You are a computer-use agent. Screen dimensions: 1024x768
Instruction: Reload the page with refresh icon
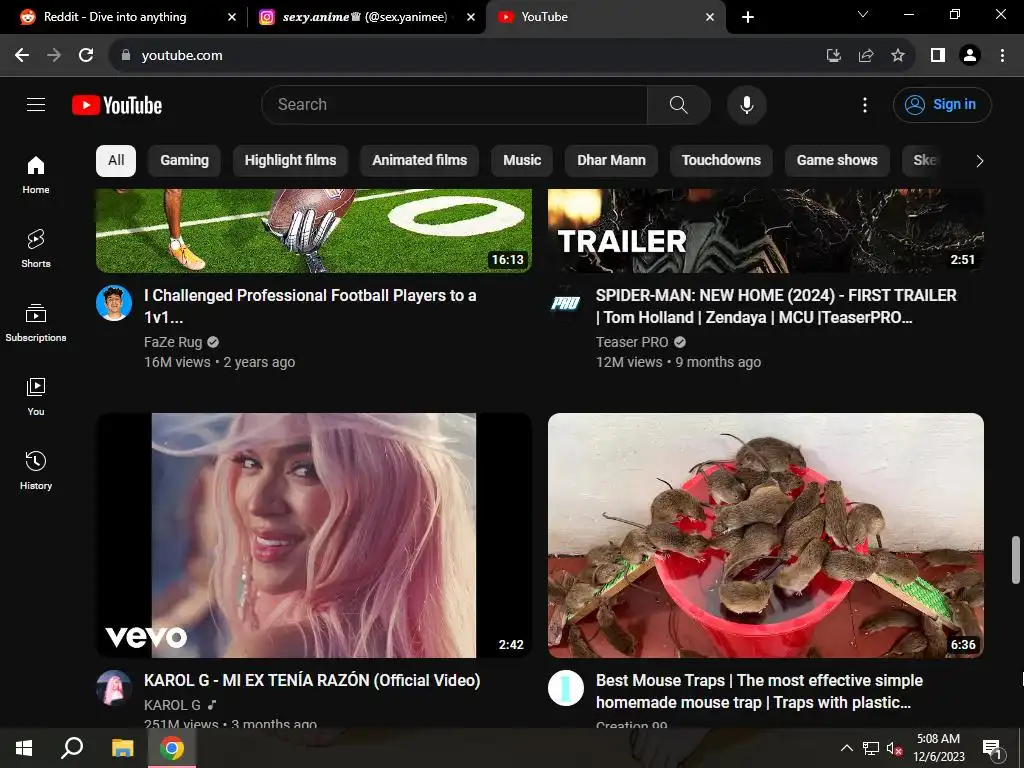tap(86, 56)
